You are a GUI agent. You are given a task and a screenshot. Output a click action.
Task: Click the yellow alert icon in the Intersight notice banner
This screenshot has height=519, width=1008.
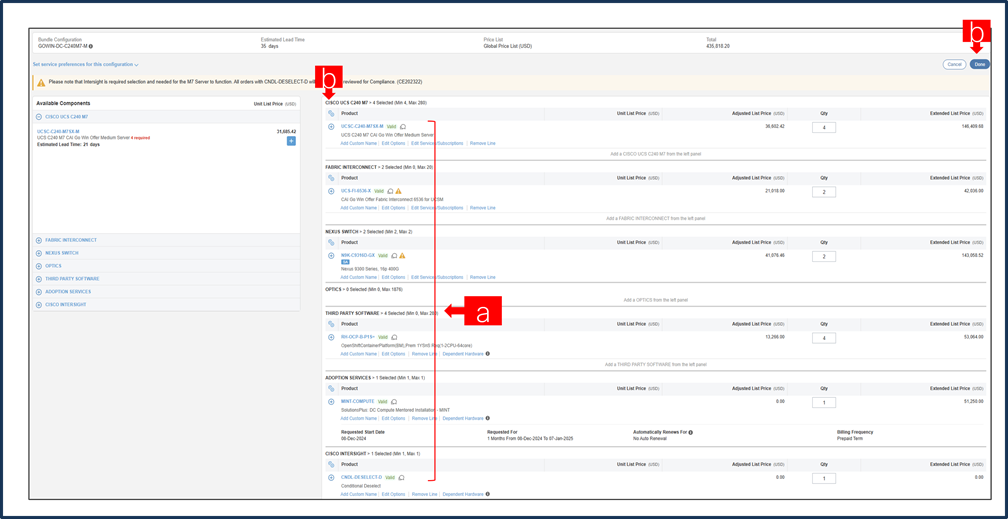point(41,82)
